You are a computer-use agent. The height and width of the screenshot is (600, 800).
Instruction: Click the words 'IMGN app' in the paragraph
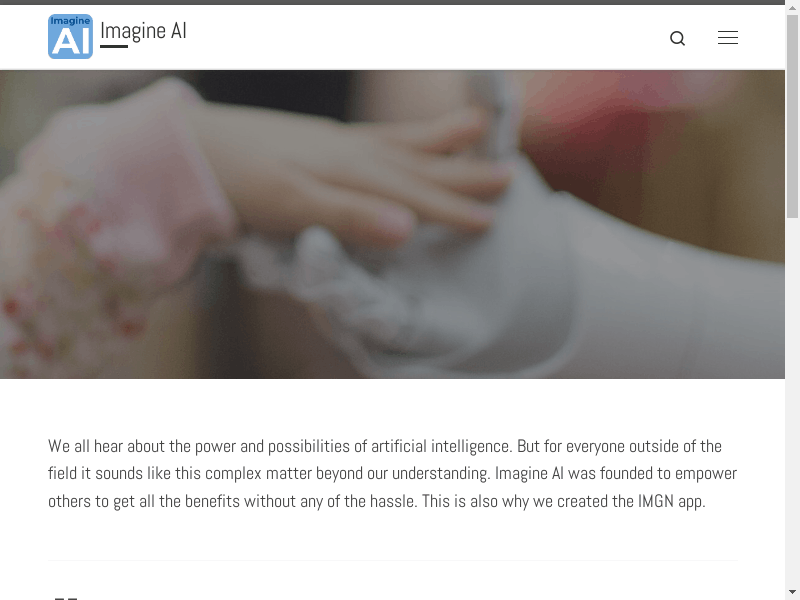click(671, 502)
